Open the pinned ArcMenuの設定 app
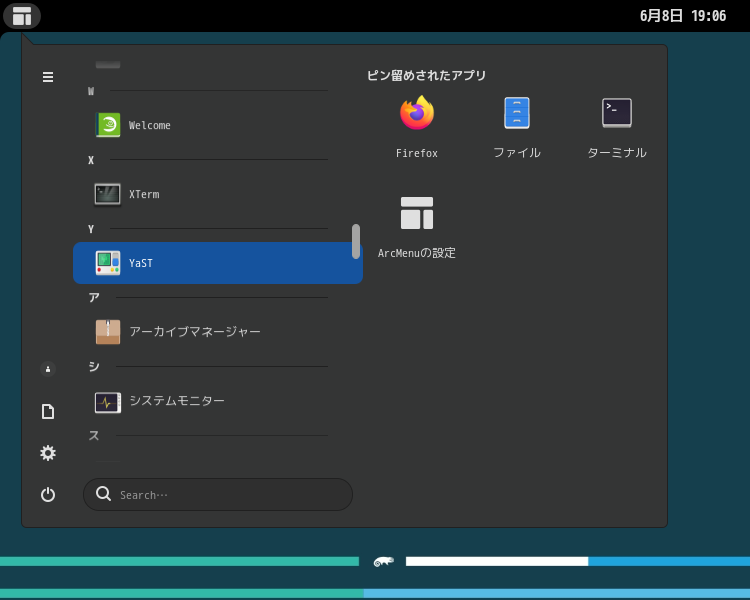 click(x=417, y=227)
